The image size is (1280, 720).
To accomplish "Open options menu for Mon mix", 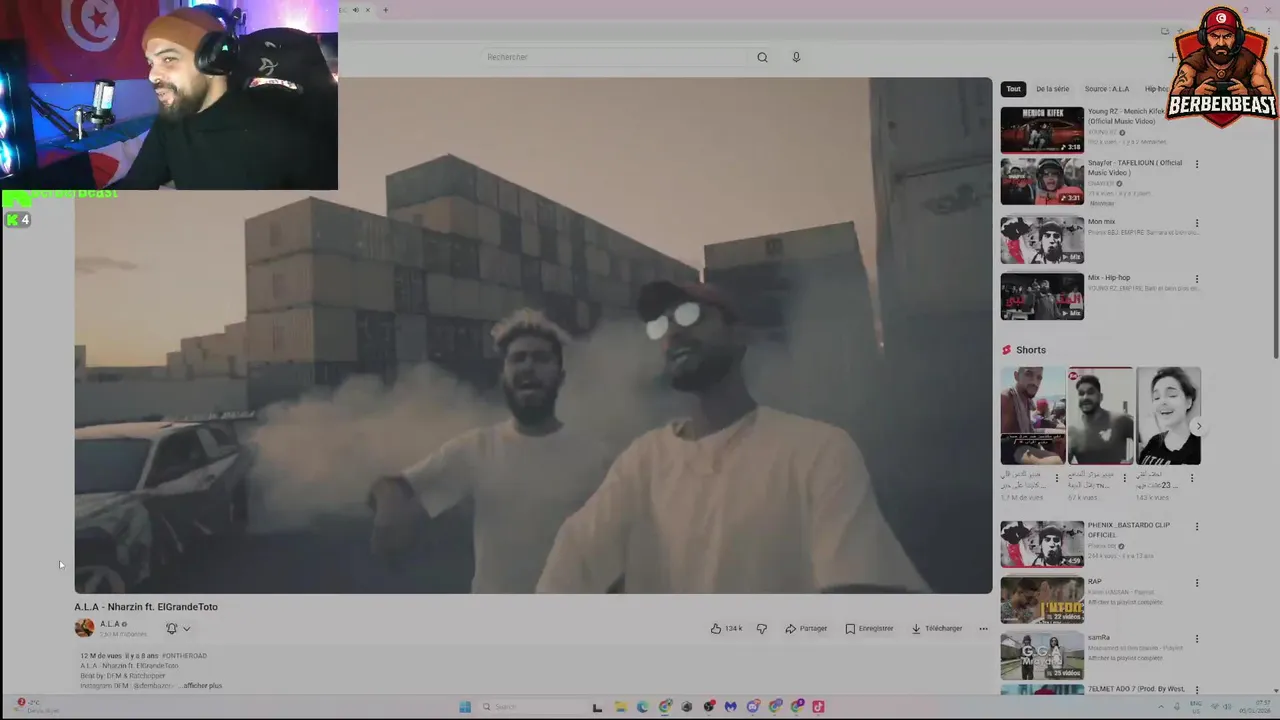I will click(x=1196, y=223).
